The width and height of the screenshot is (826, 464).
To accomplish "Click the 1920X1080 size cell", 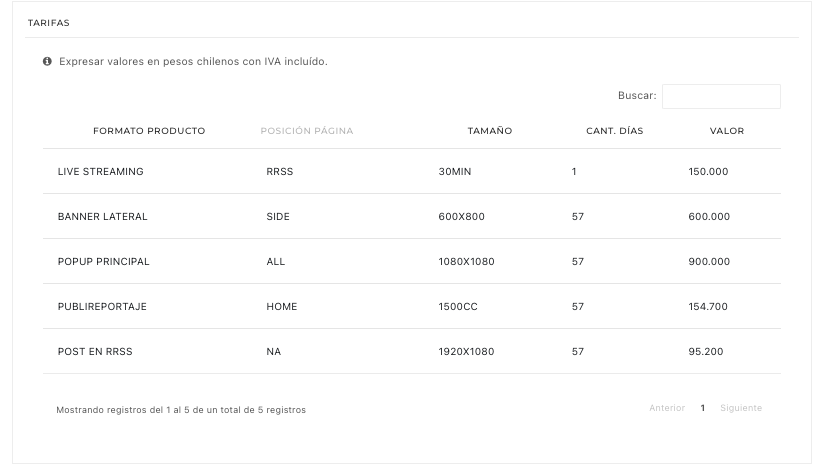I will (466, 352).
